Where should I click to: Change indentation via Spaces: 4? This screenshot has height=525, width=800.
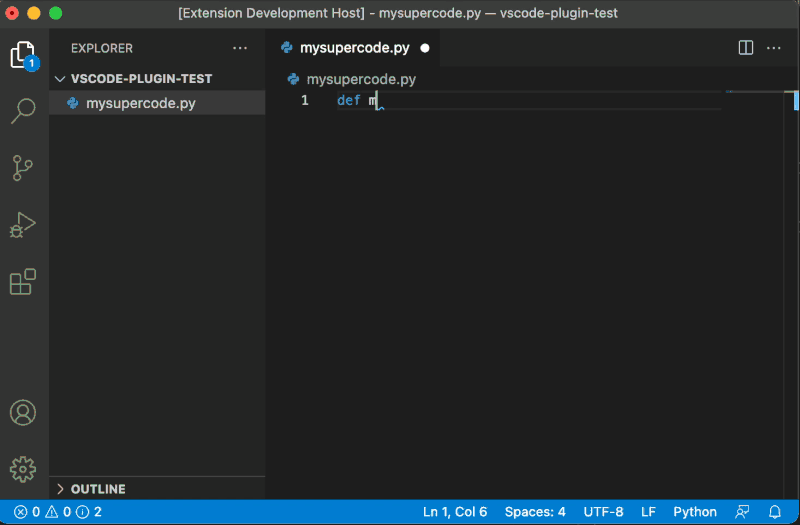[x=535, y=512]
